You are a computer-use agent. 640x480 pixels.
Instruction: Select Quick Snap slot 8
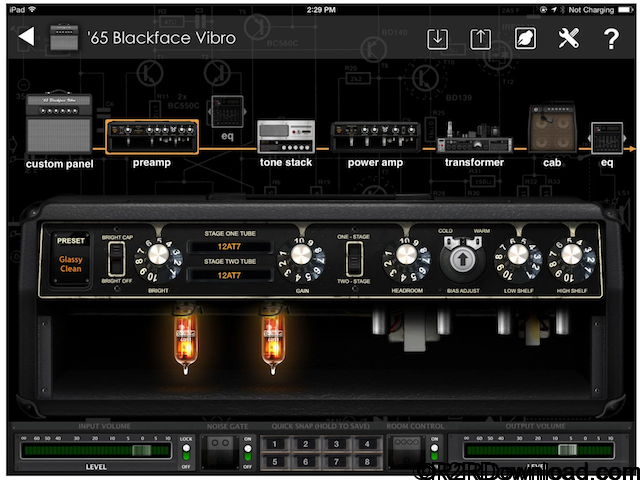[367, 462]
